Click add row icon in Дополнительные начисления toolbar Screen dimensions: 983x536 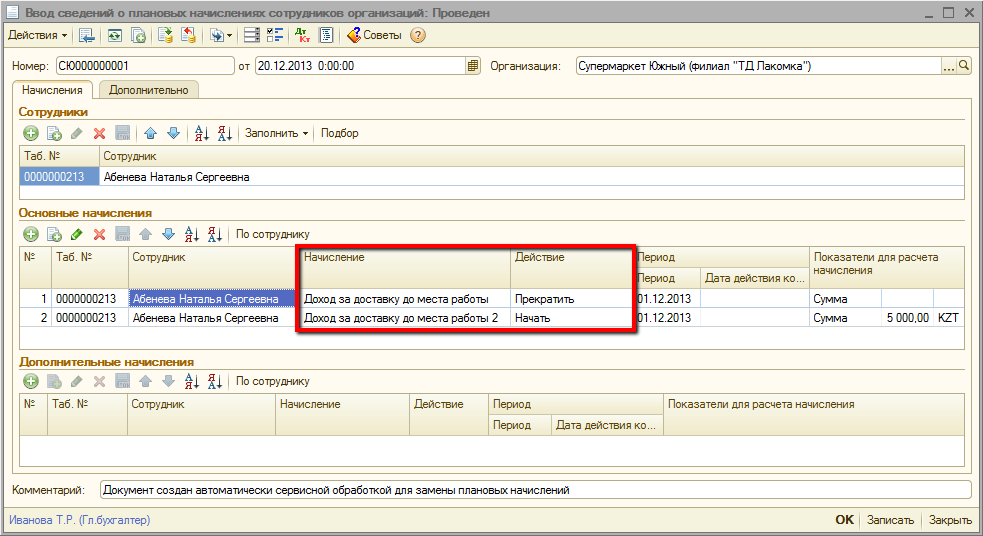[x=31, y=381]
